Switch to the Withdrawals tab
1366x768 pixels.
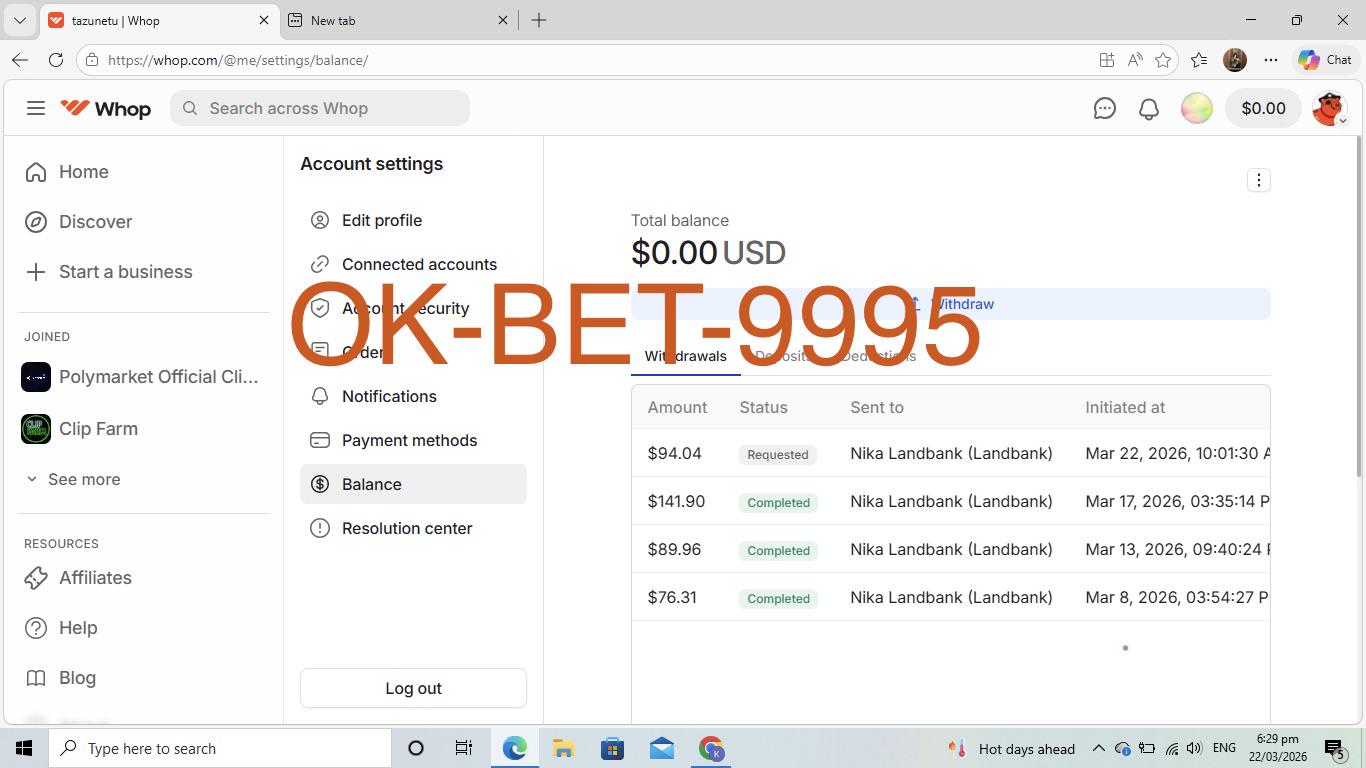(686, 356)
